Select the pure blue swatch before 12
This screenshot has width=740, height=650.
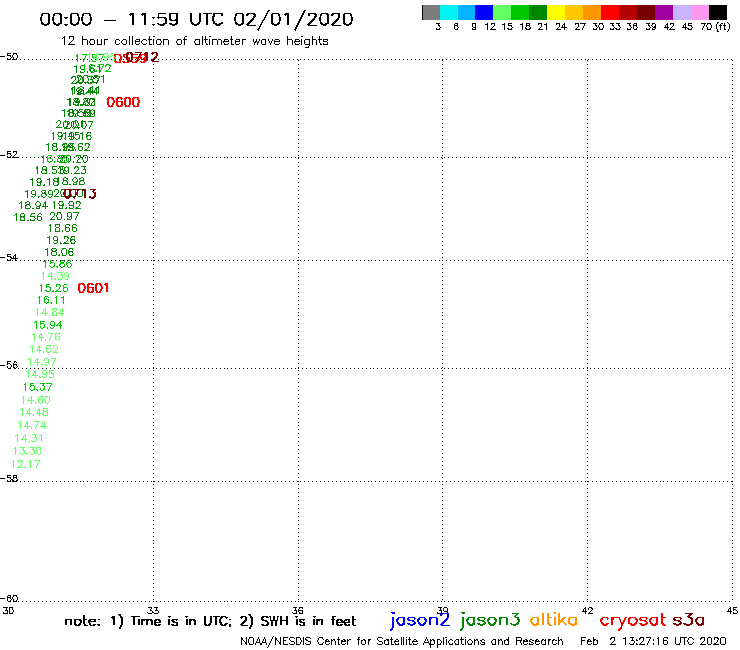click(x=484, y=12)
